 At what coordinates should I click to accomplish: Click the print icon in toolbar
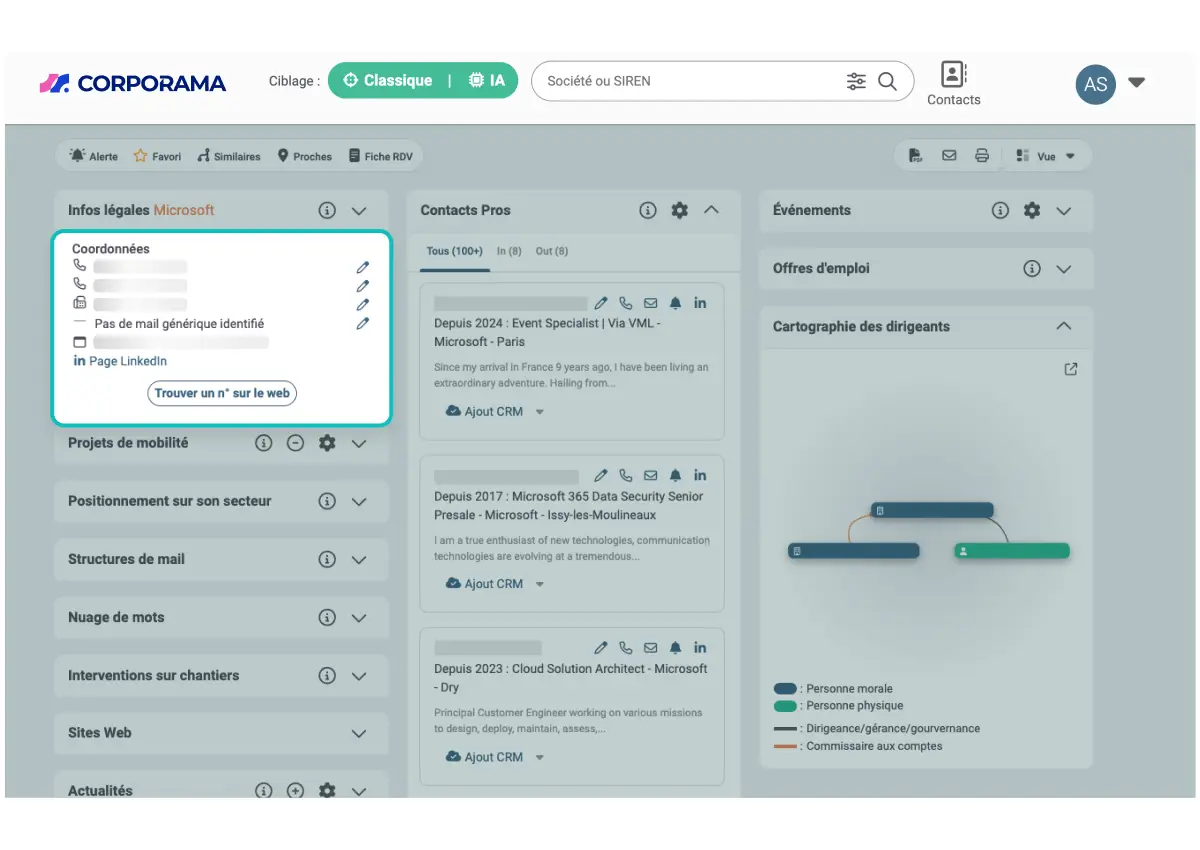click(x=982, y=156)
